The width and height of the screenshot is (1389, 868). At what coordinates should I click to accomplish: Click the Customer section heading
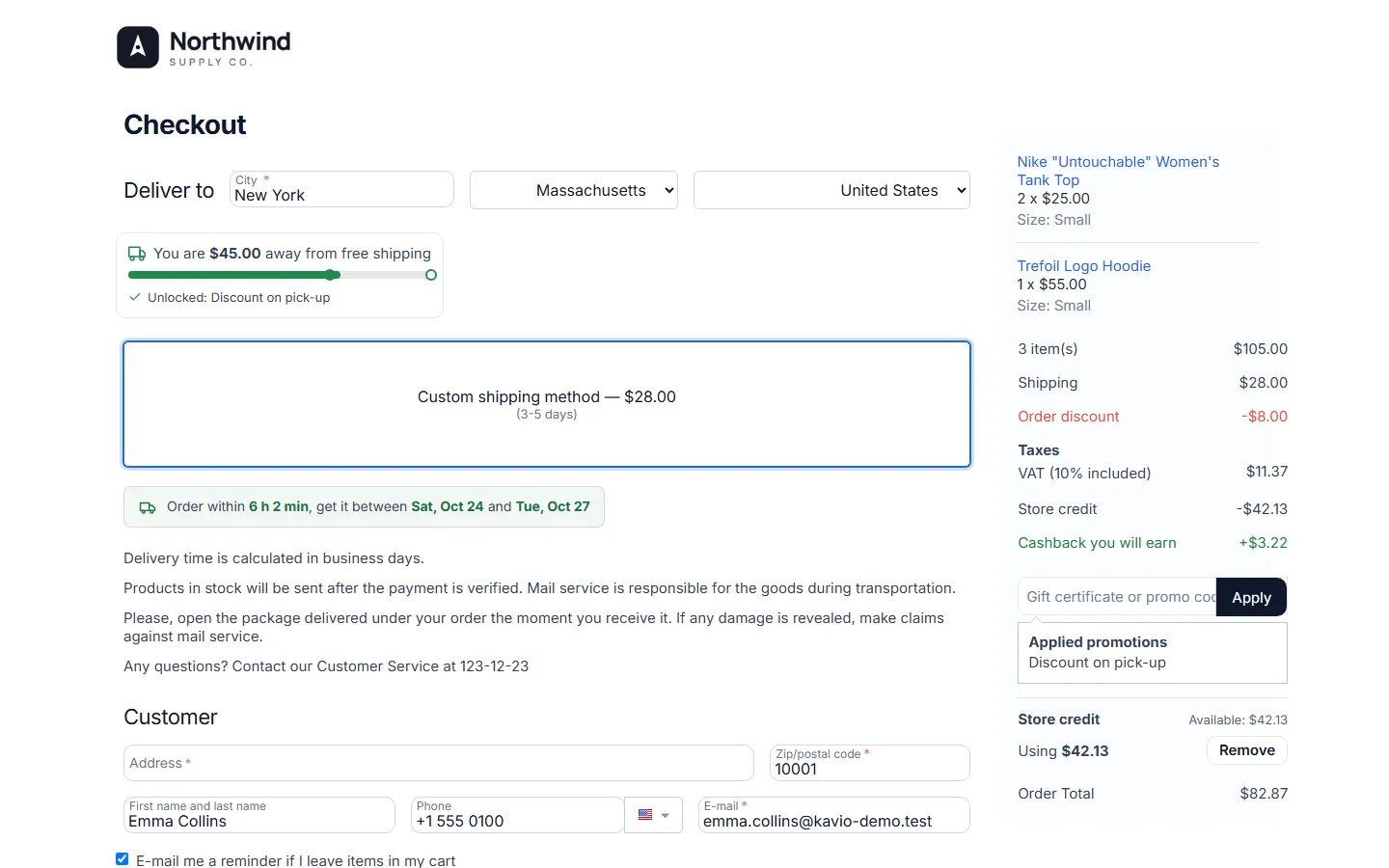pos(171,717)
